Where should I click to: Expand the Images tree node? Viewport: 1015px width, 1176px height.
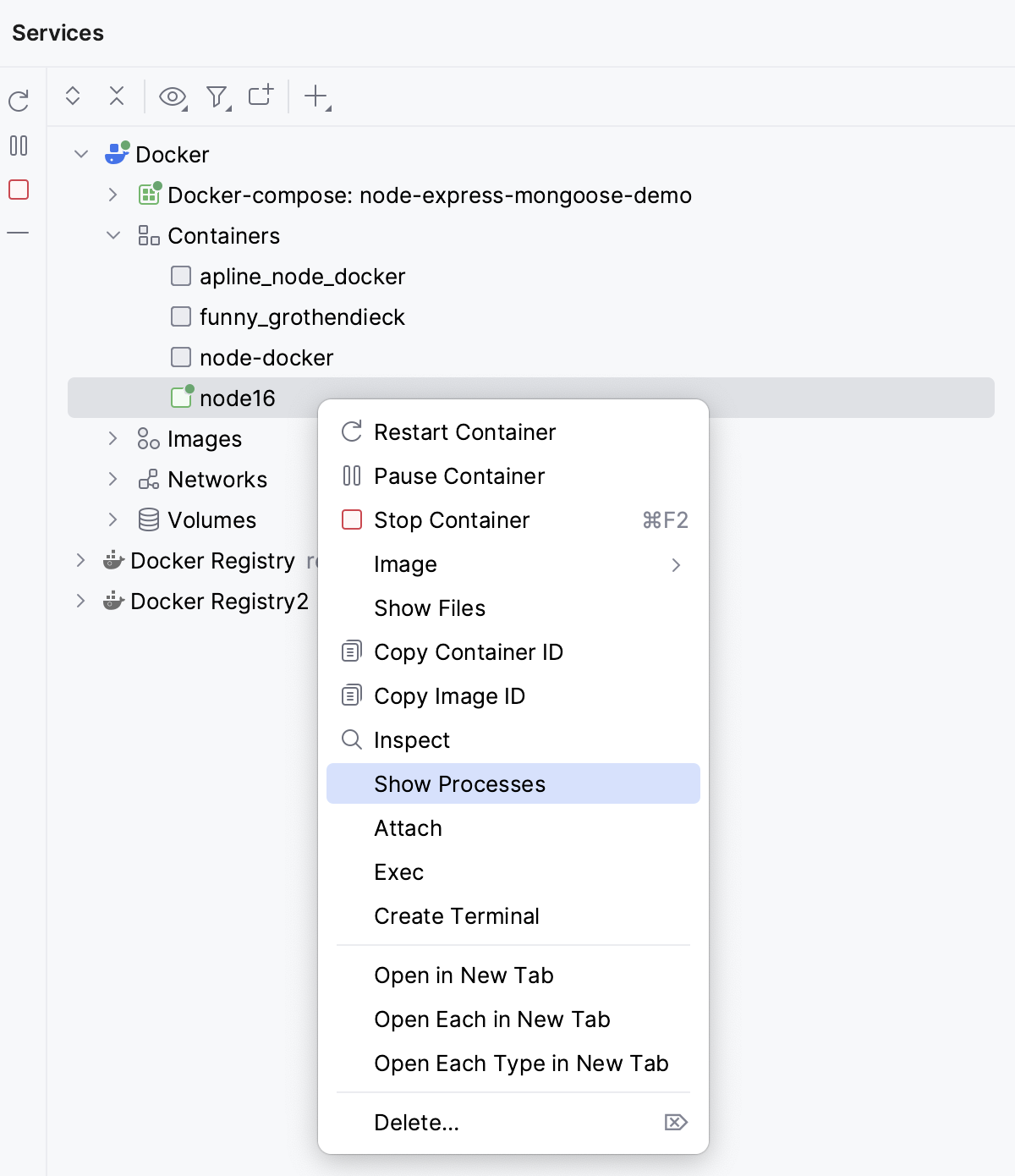(x=112, y=438)
